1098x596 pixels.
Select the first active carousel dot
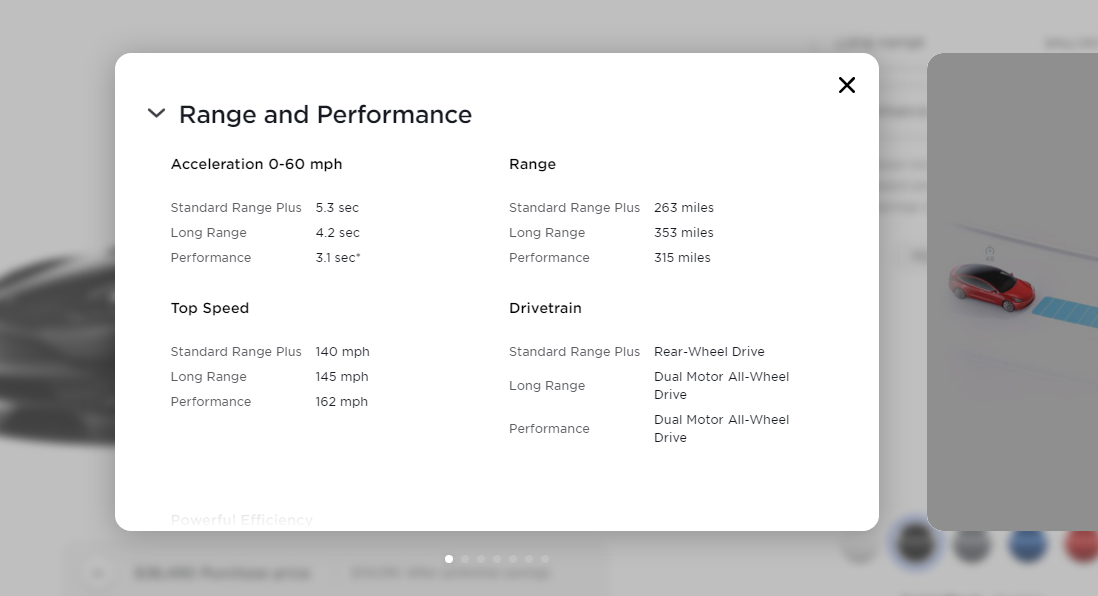tap(449, 559)
